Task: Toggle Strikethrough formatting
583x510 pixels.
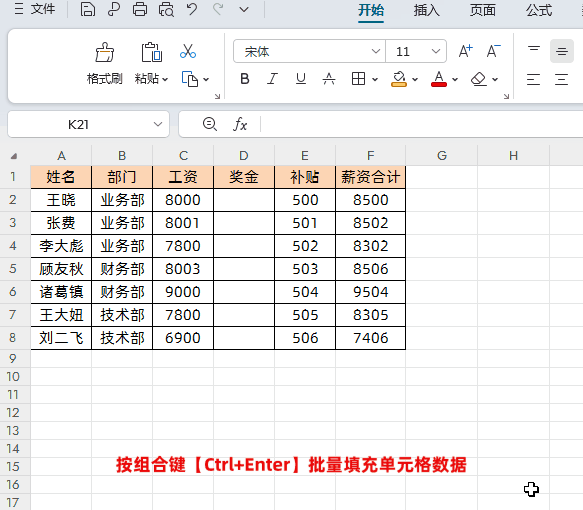Action: coord(329,79)
